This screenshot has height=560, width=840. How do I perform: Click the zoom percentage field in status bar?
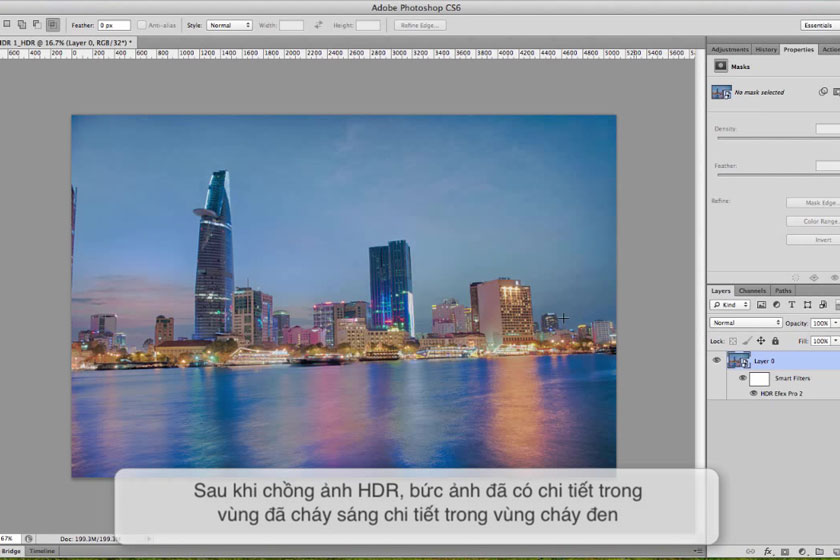point(10,539)
